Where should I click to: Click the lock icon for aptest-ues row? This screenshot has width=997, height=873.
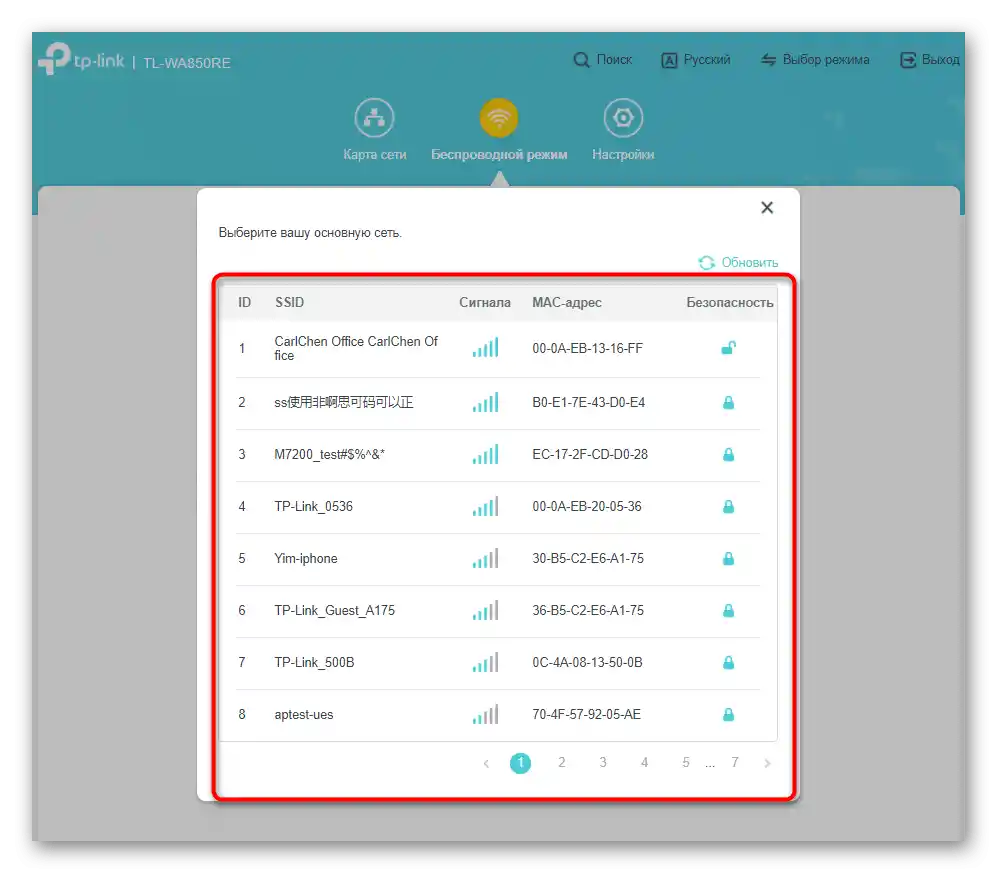coord(729,715)
